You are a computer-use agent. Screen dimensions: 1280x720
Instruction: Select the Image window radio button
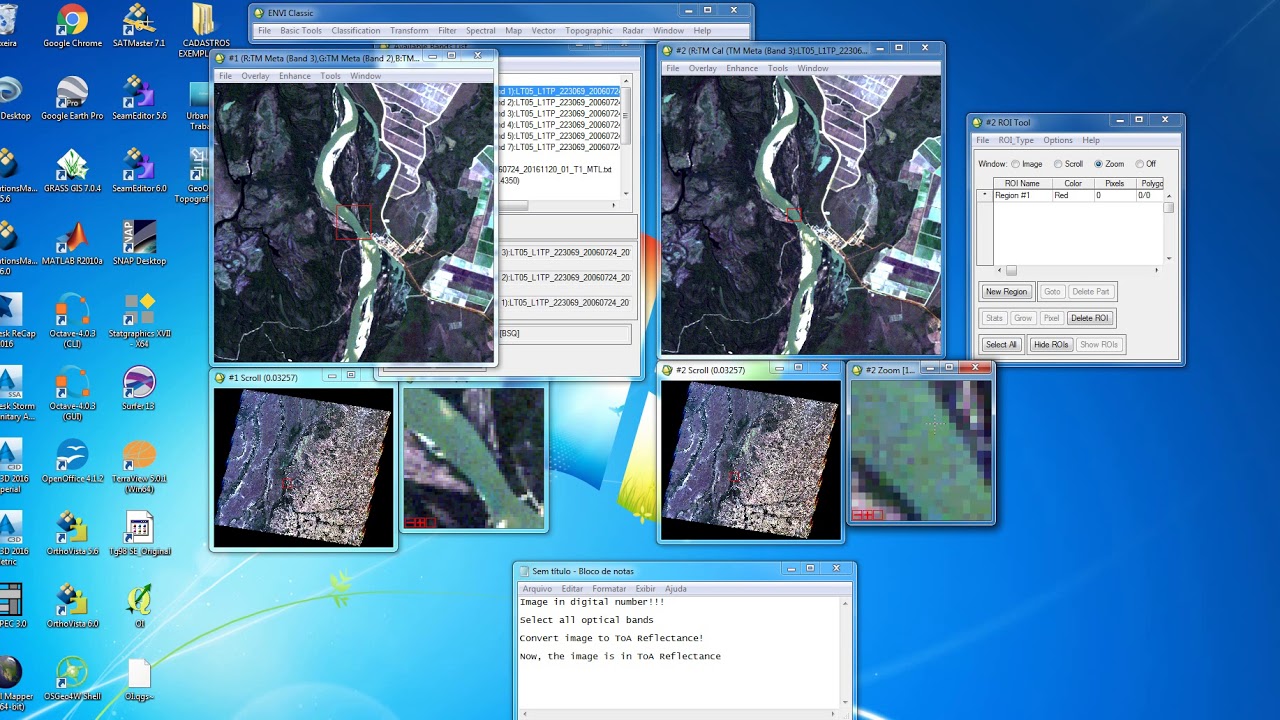click(x=1015, y=164)
